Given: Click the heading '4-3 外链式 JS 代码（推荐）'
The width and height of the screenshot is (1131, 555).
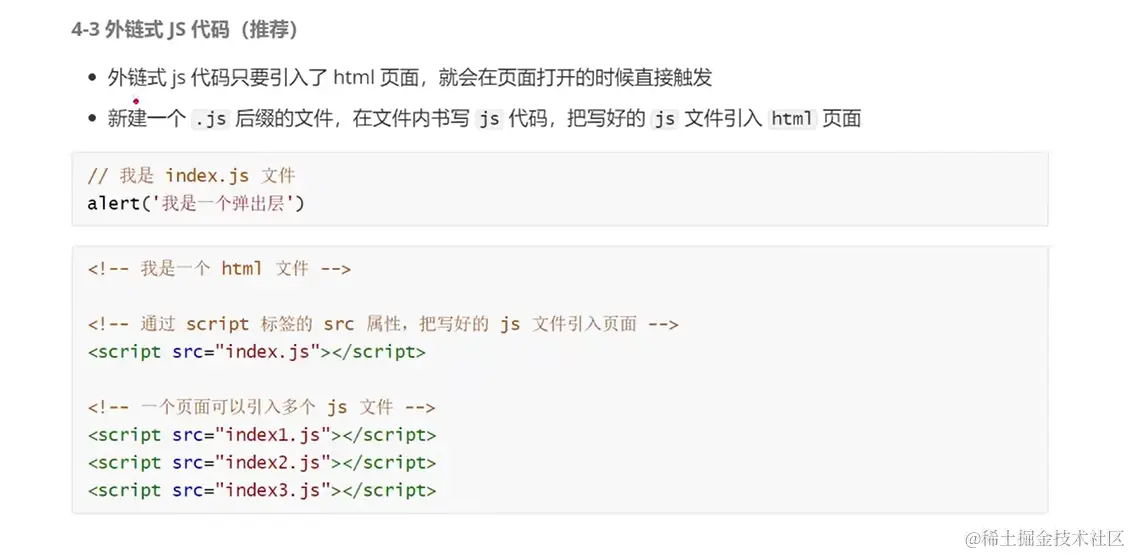Looking at the screenshot, I should [185, 30].
